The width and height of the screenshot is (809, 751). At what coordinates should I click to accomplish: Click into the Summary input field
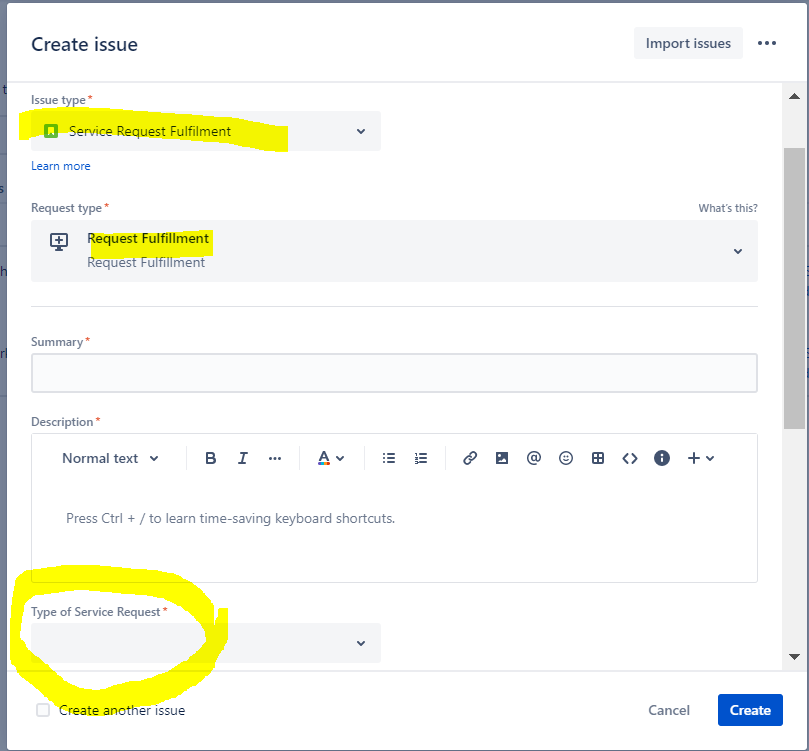[x=394, y=373]
